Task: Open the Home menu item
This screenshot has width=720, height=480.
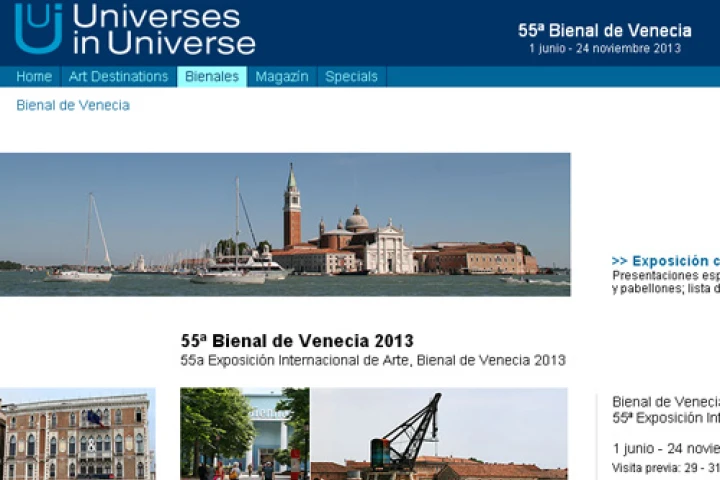Action: [x=34, y=77]
